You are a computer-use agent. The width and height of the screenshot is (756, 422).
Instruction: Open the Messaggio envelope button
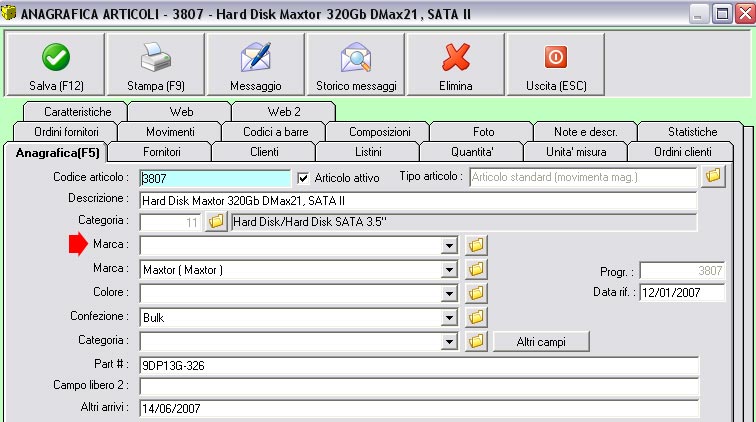[255, 66]
